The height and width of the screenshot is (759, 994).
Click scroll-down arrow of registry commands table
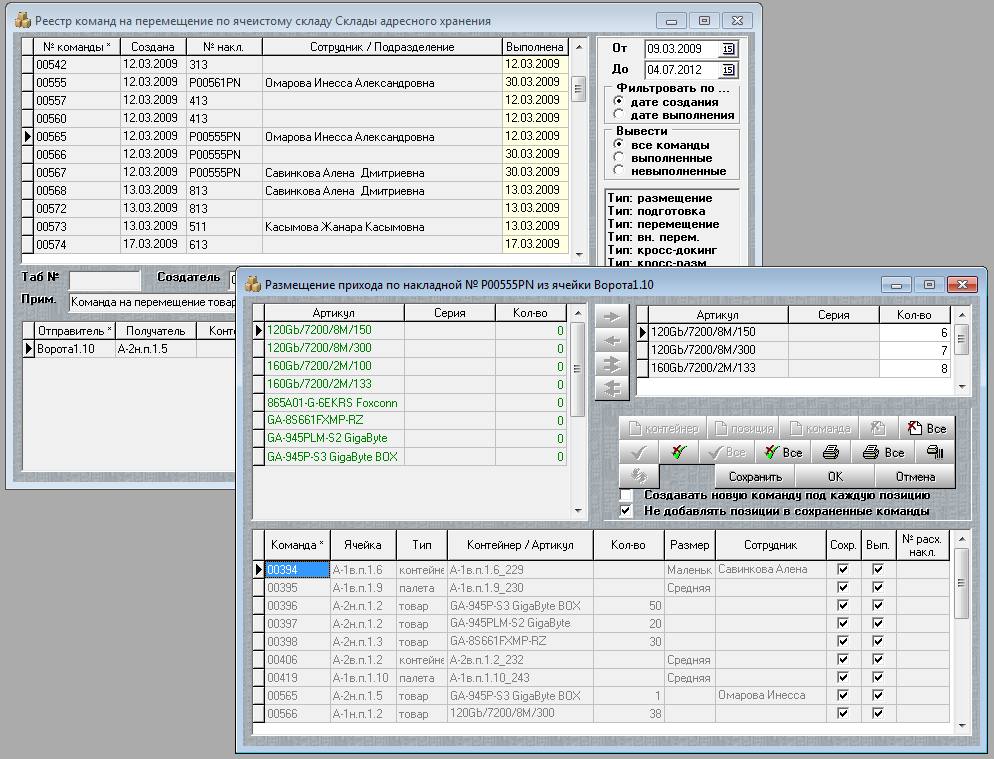578,255
